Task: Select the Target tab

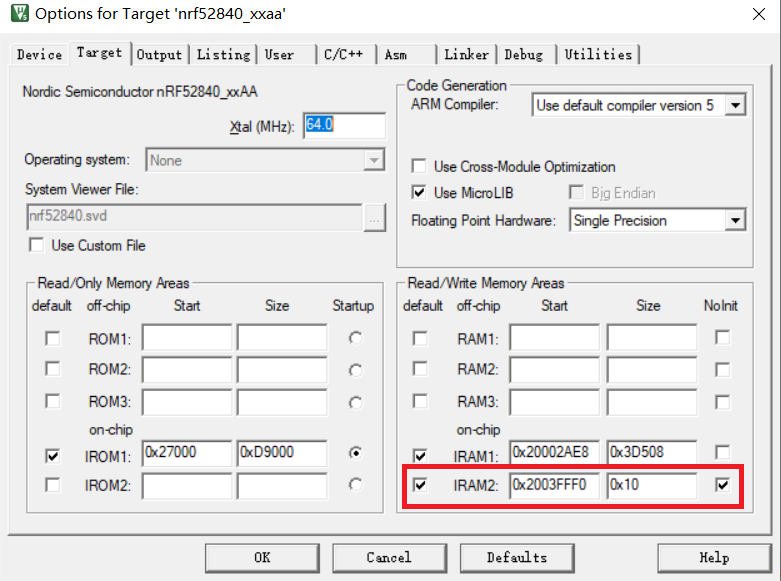Action: coord(99,52)
